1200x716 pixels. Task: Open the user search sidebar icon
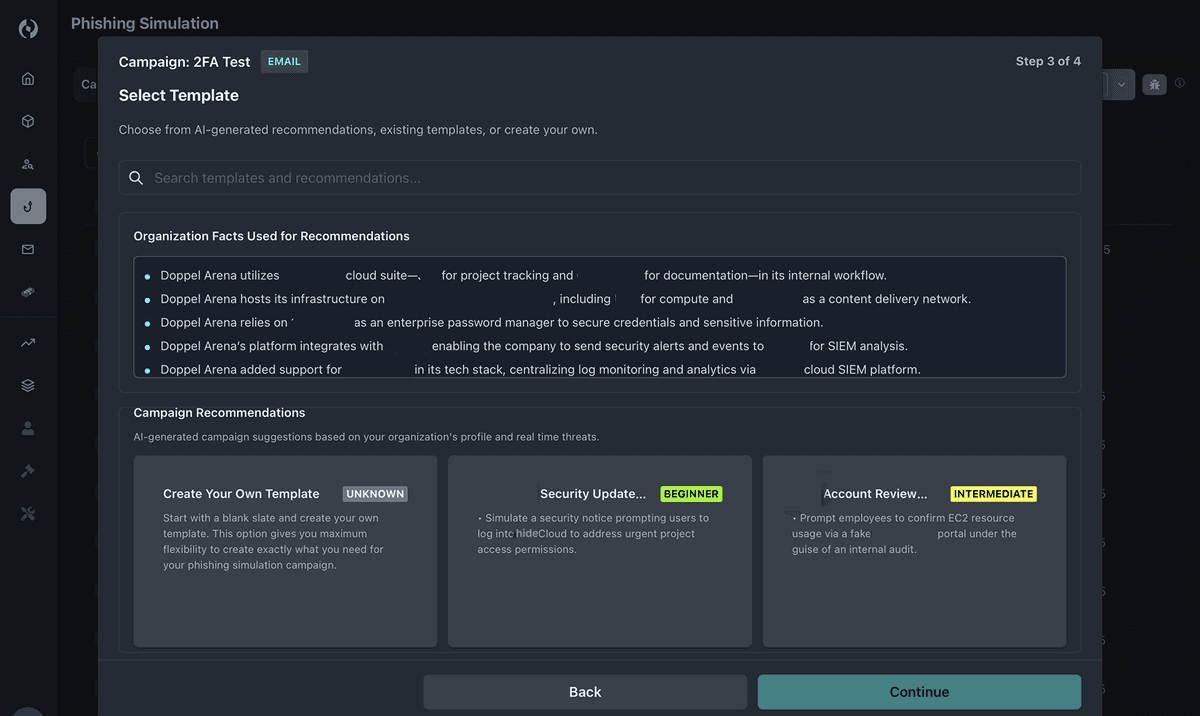click(x=27, y=163)
